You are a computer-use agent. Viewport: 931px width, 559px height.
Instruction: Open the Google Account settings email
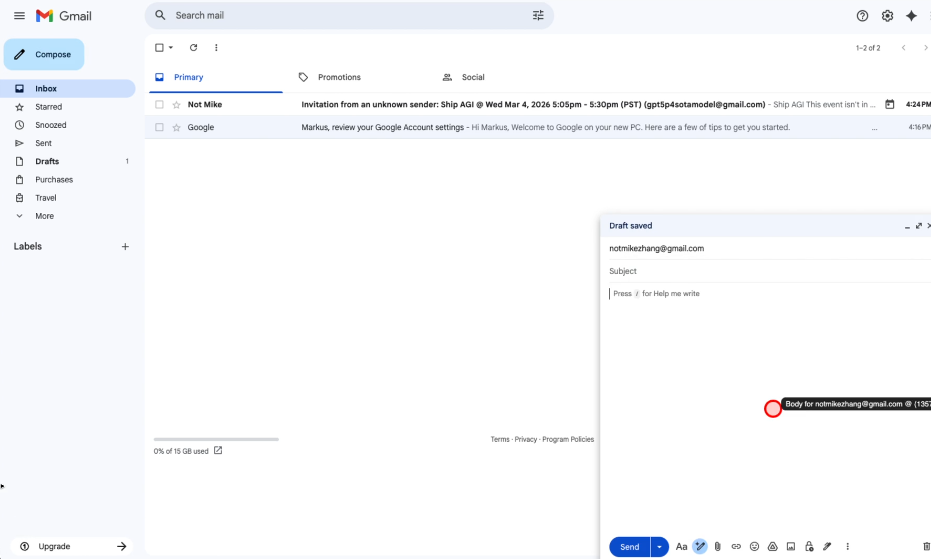pyautogui.click(x=538, y=127)
